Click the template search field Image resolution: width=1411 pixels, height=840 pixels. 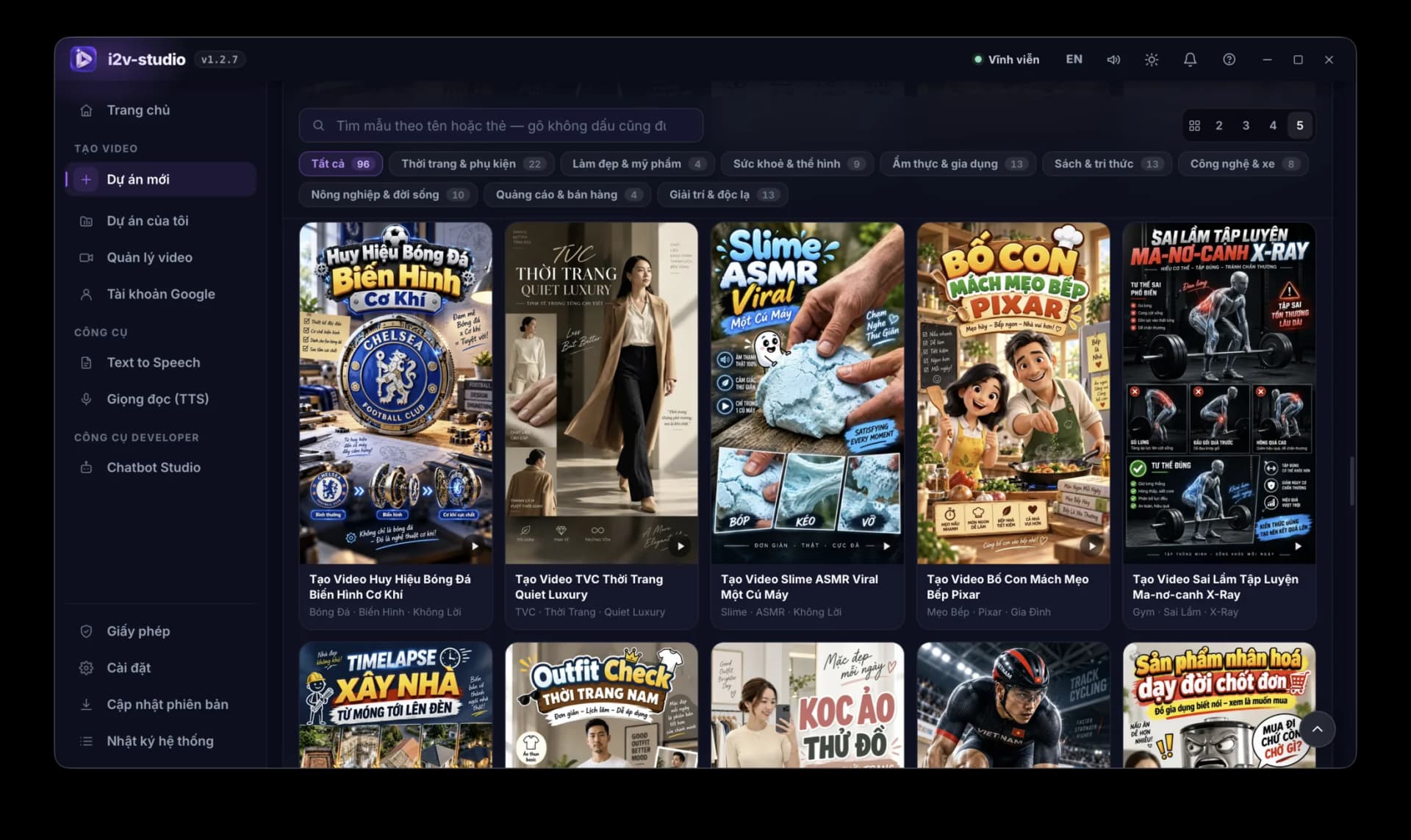[500, 126]
